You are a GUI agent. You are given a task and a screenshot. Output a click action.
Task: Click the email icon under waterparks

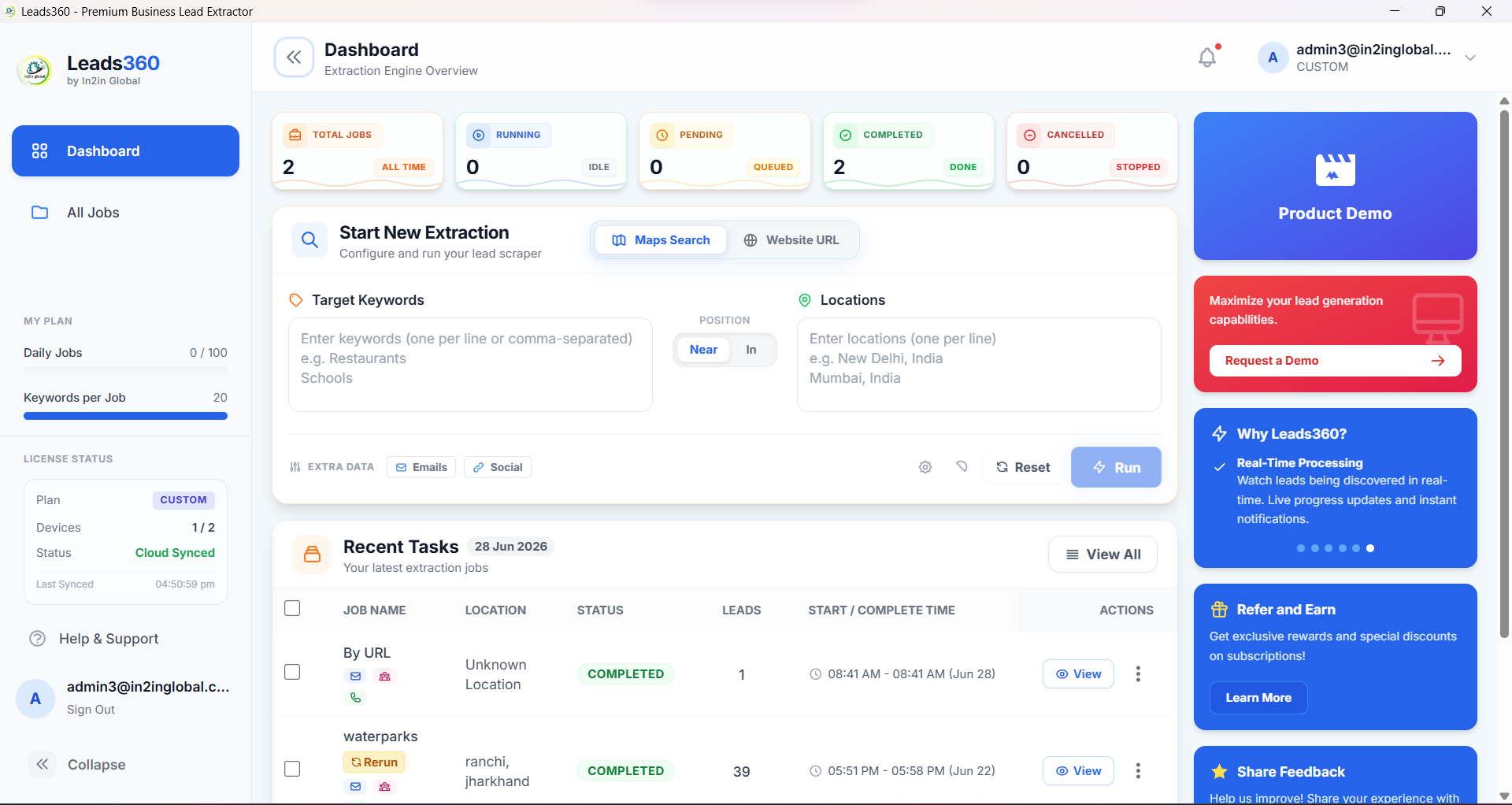[355, 786]
